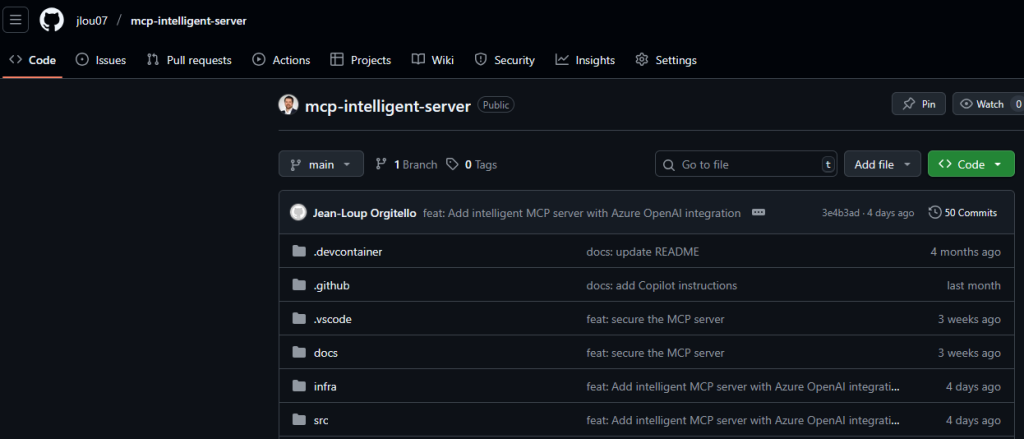Screen dimensions: 1024x439
Task: Click the repository owner avatar beside title
Action: (x=289, y=105)
